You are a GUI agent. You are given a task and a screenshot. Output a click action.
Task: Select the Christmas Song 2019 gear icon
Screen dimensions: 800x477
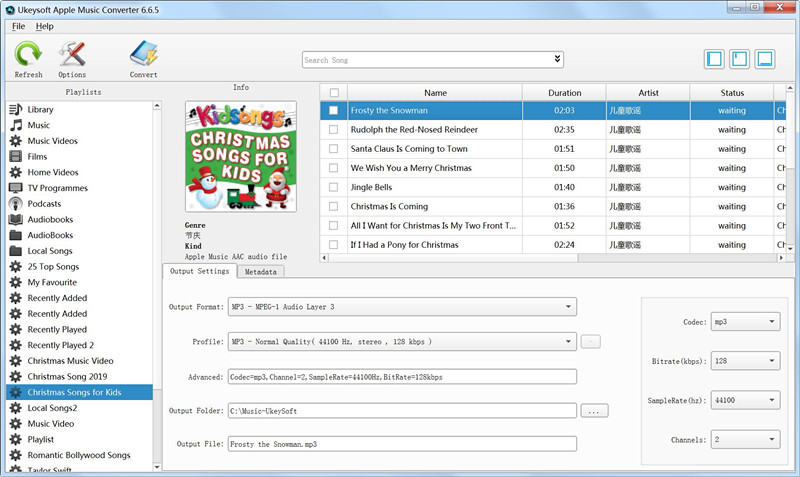pyautogui.click(x=16, y=376)
